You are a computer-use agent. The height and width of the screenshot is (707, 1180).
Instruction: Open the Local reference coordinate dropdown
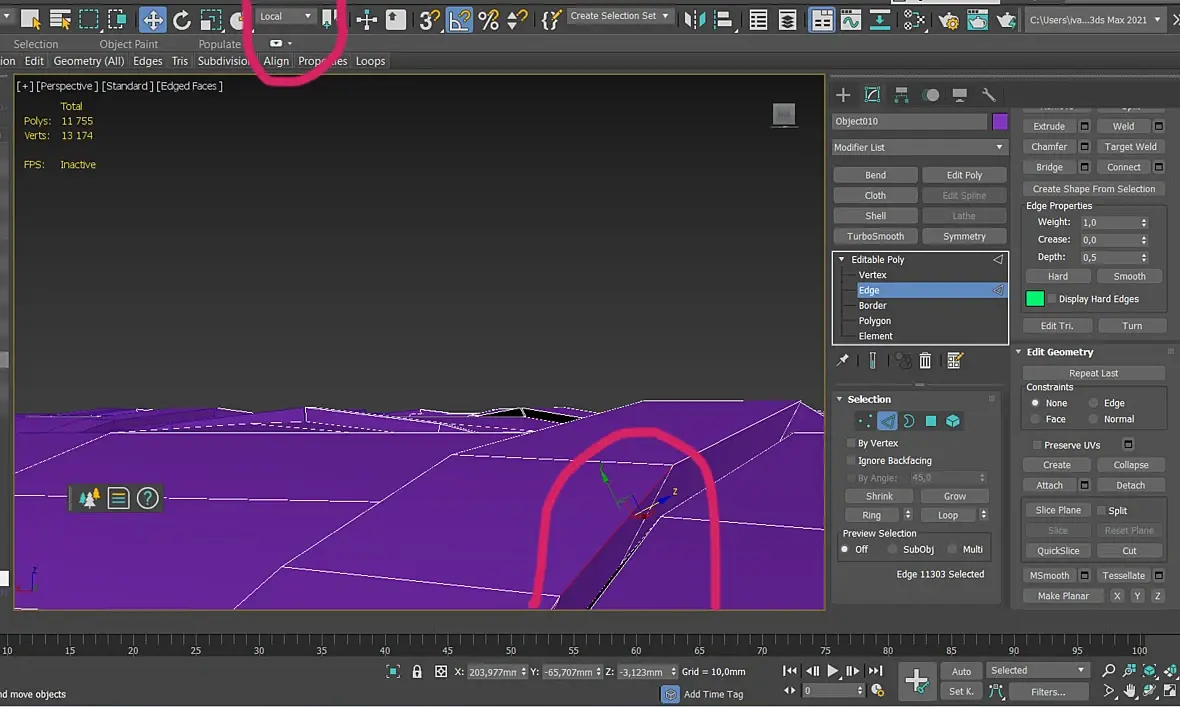[286, 16]
